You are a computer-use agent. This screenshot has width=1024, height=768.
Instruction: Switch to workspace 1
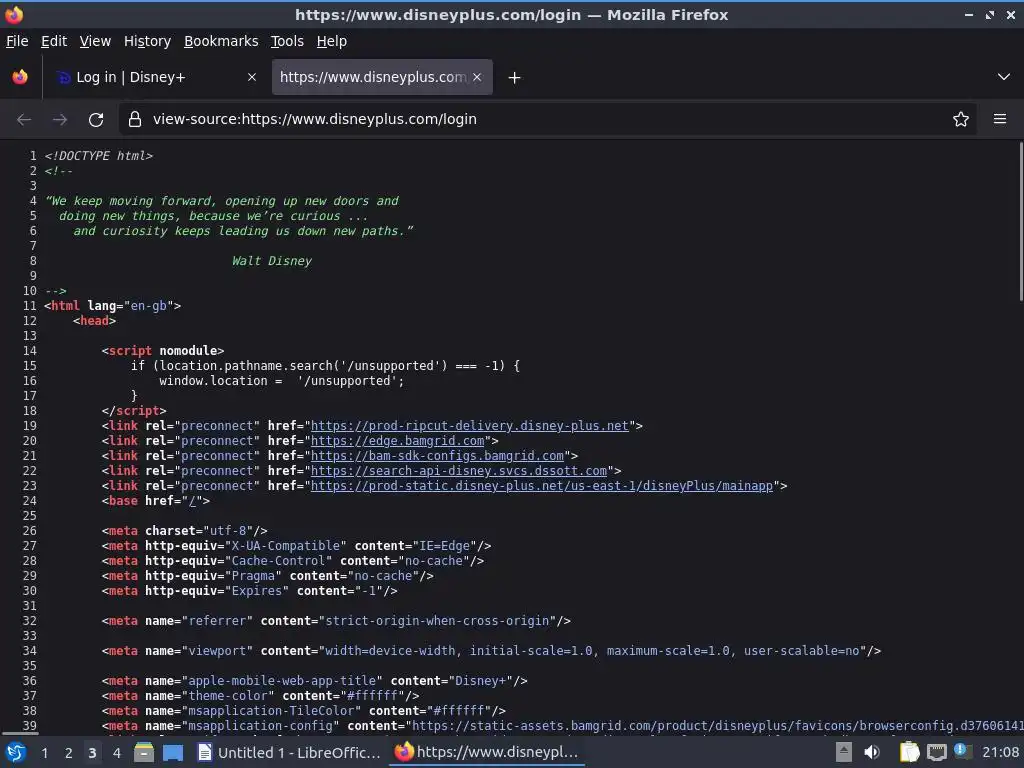[44, 753]
